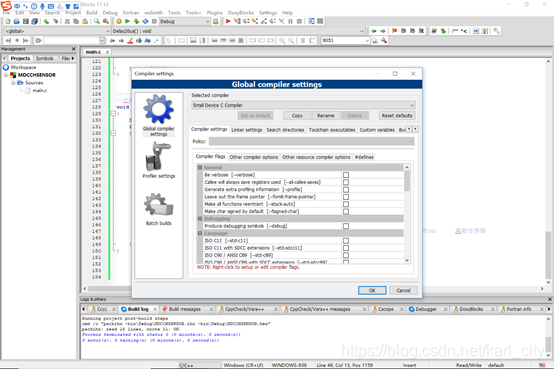This screenshot has width=554, height=369.
Task: Click the Highlight red marker pen icon
Action: (130, 41)
